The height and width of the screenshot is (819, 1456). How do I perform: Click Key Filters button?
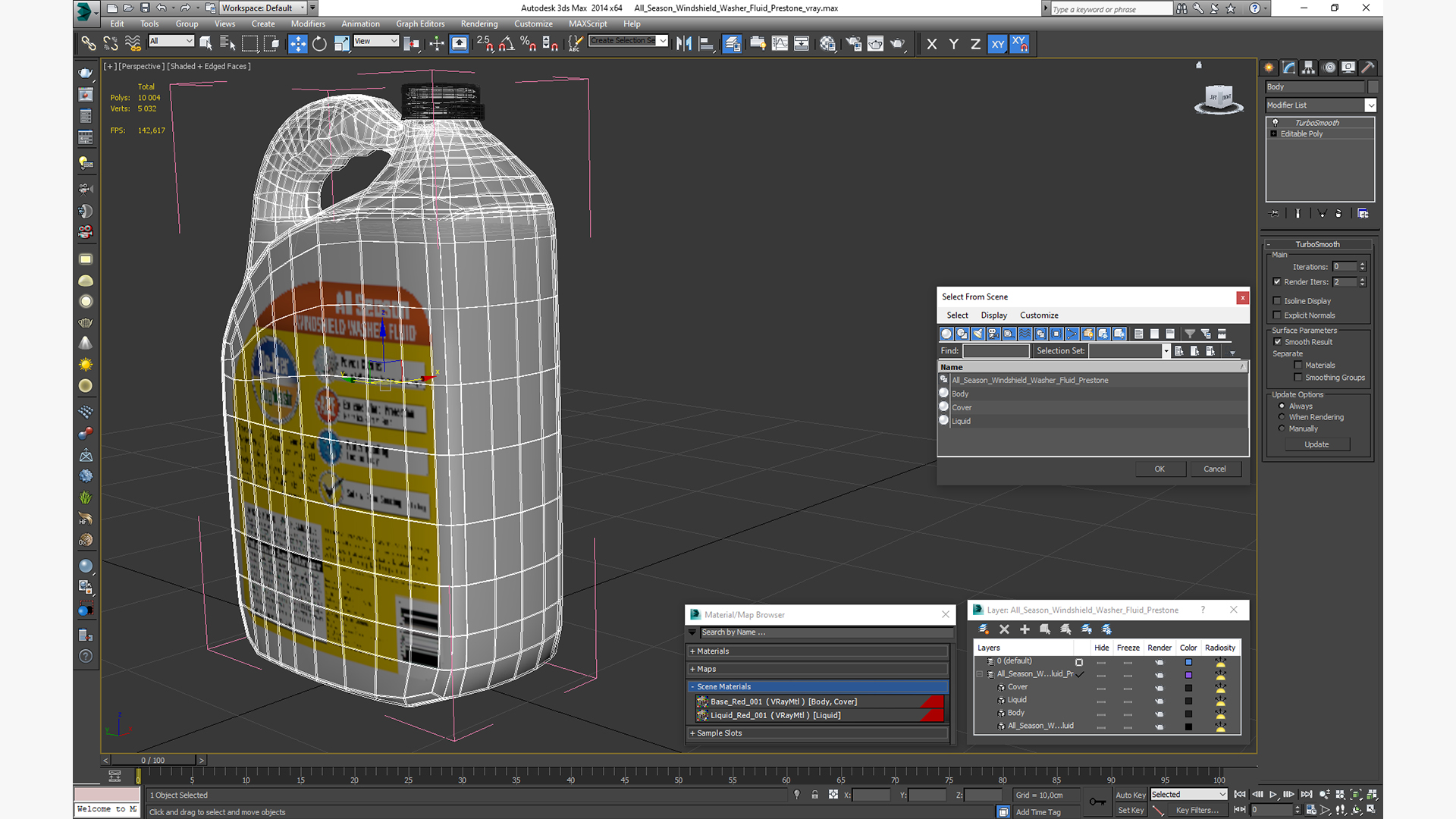(1197, 810)
